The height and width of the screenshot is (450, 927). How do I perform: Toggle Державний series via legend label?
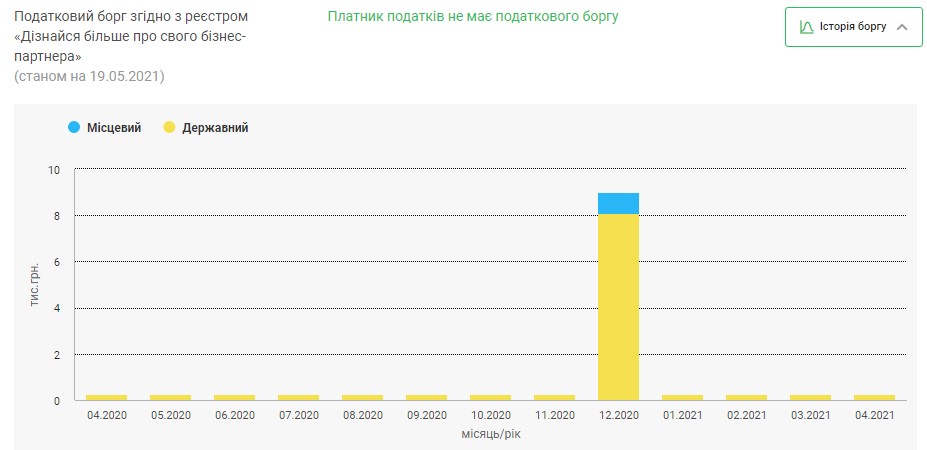tap(215, 128)
